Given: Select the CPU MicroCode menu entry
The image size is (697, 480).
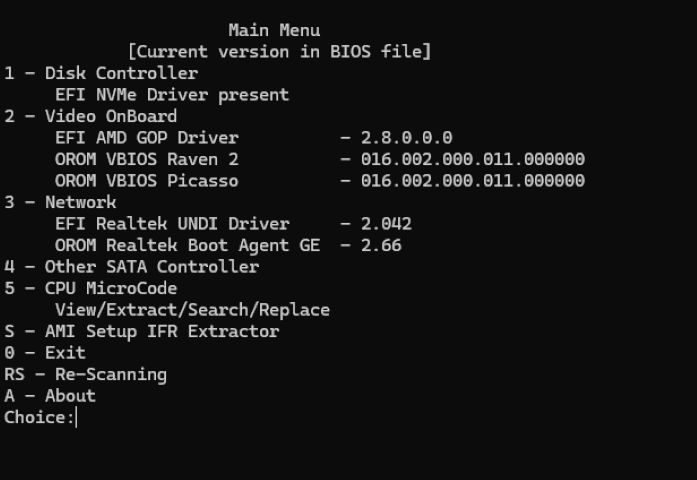Looking at the screenshot, I should [91, 288].
